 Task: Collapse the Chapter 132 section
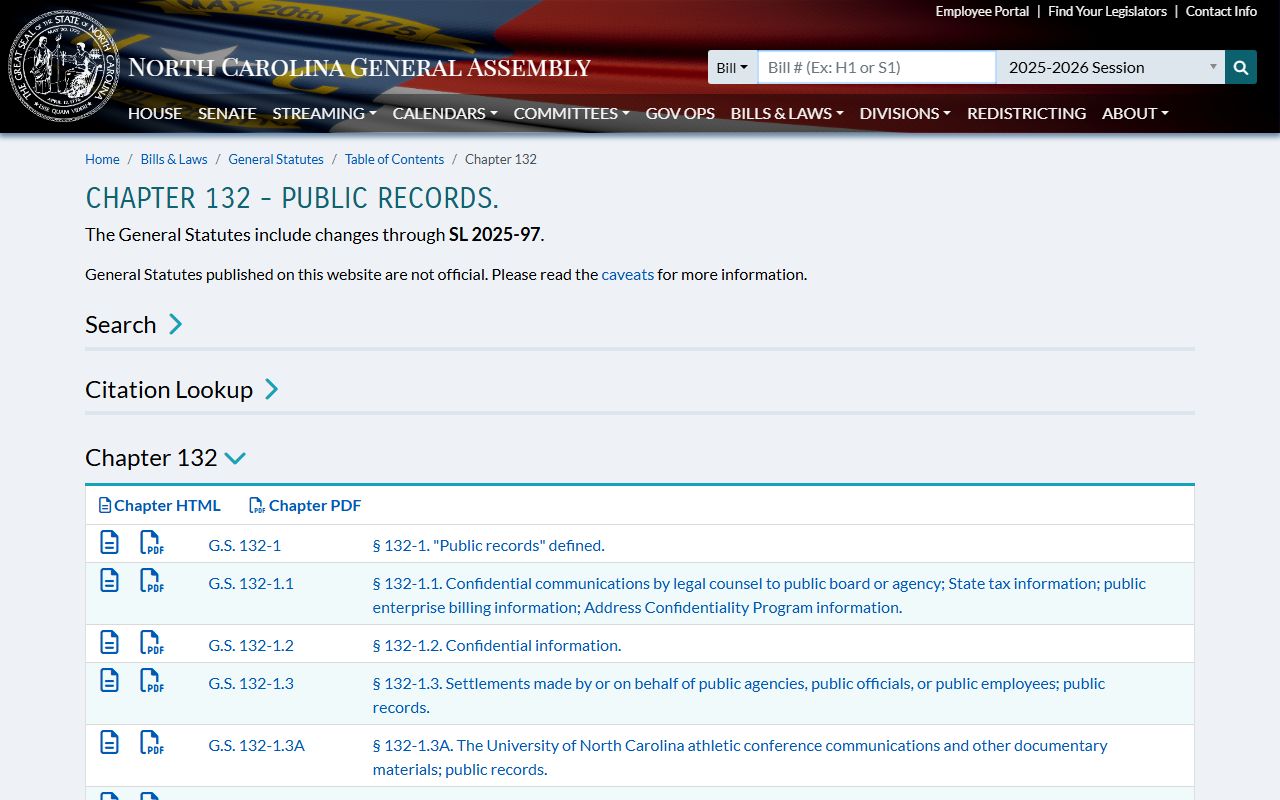click(165, 457)
